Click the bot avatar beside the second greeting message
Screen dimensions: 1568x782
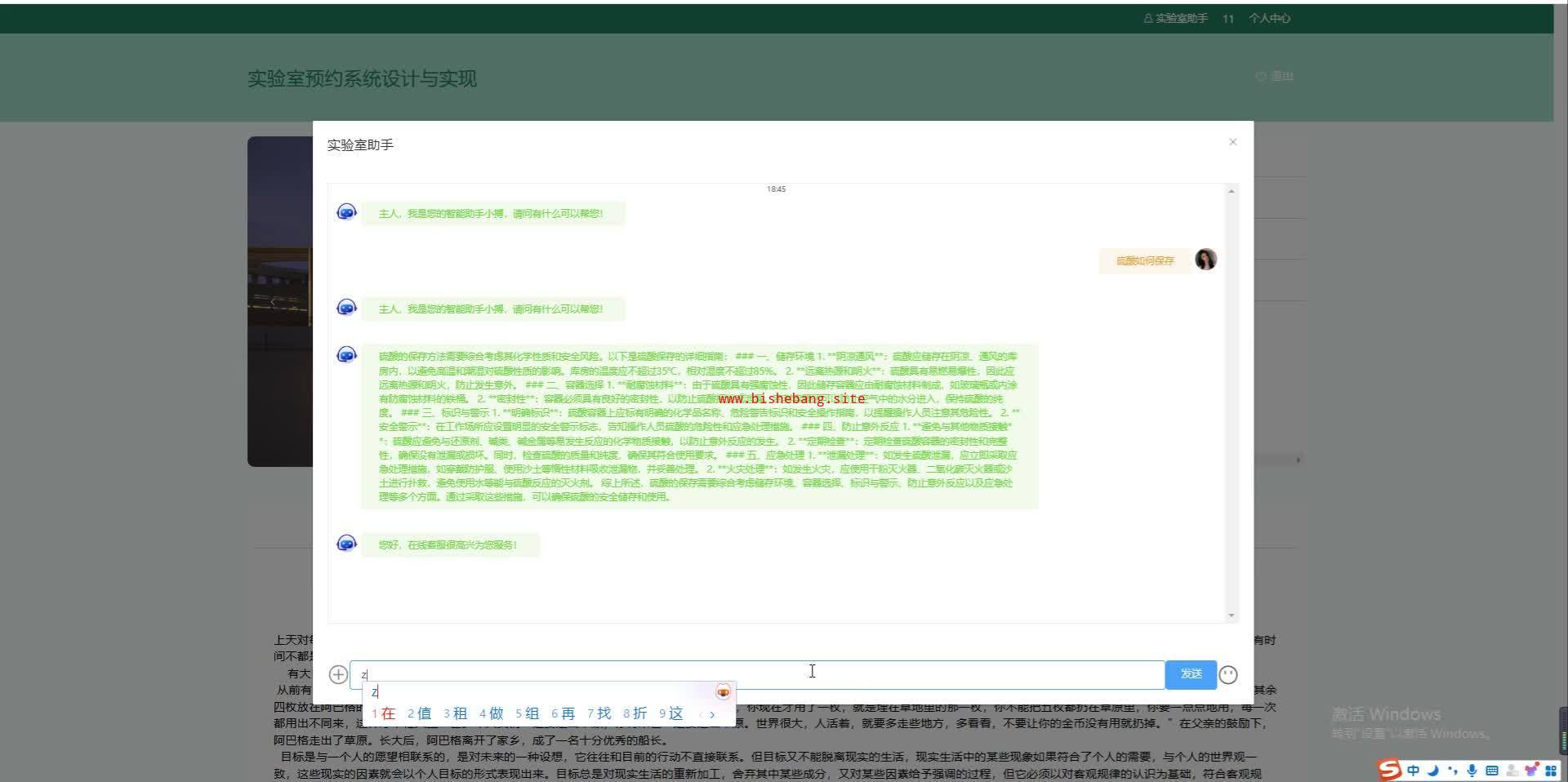(x=347, y=308)
